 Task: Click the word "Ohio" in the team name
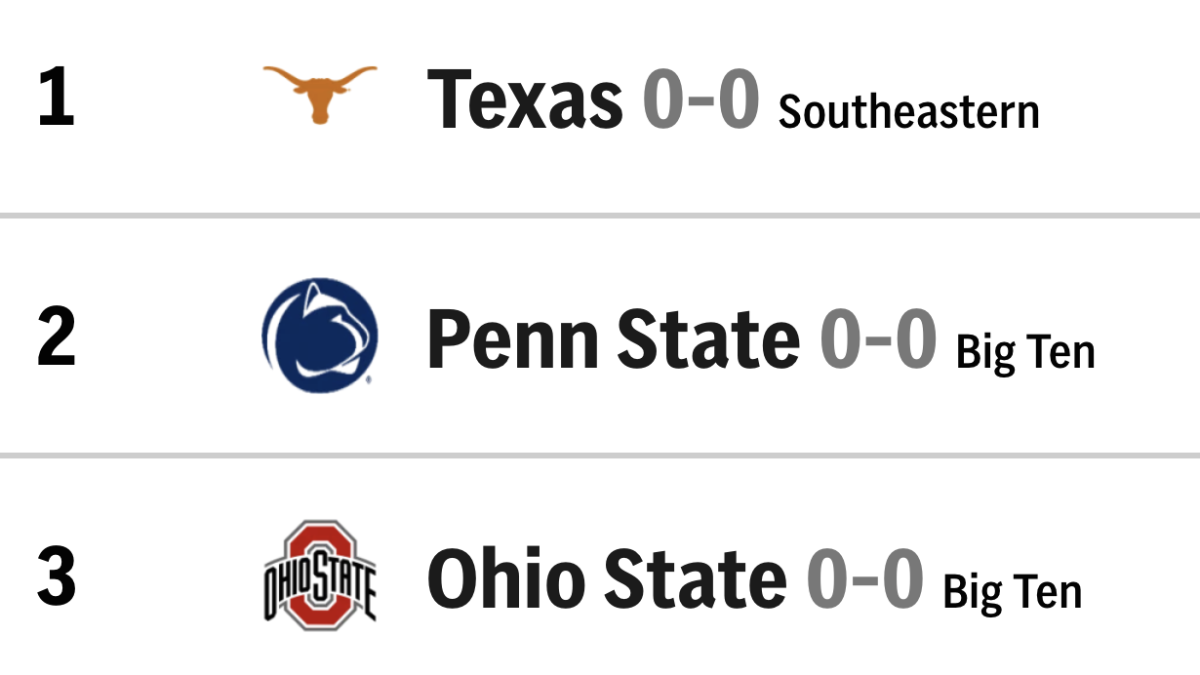point(508,578)
